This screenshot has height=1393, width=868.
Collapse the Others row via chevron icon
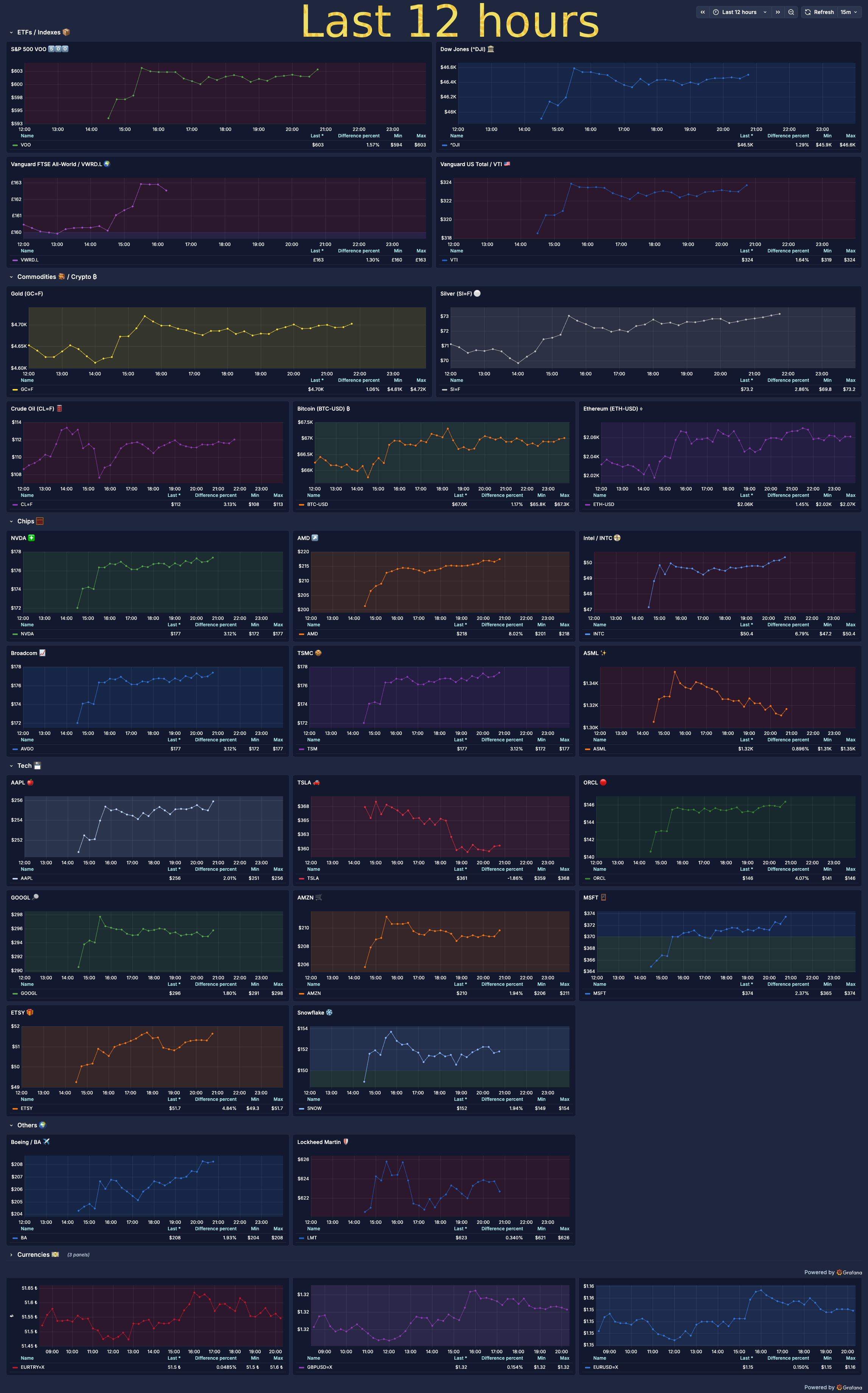click(x=11, y=1125)
